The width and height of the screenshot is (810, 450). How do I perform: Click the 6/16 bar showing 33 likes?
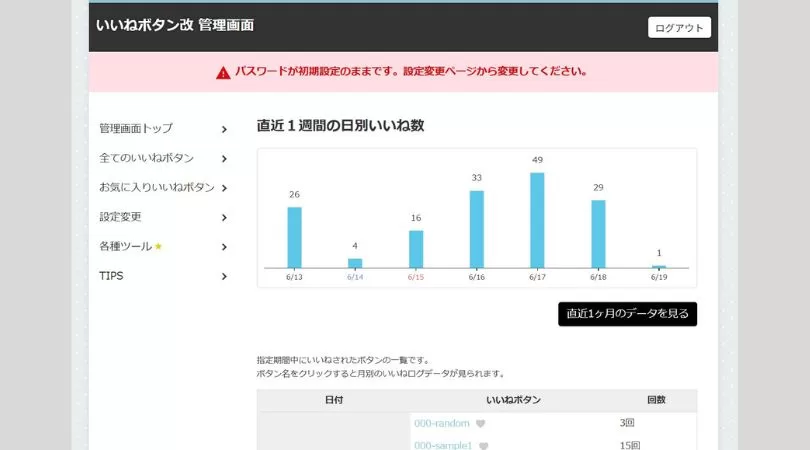point(476,229)
